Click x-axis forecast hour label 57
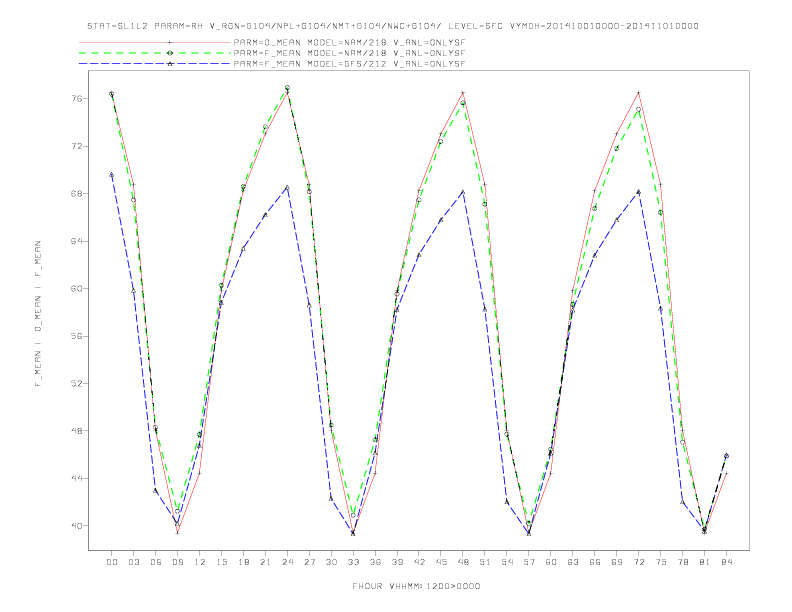Viewport: 792px width, 612px height. pyautogui.click(x=529, y=562)
